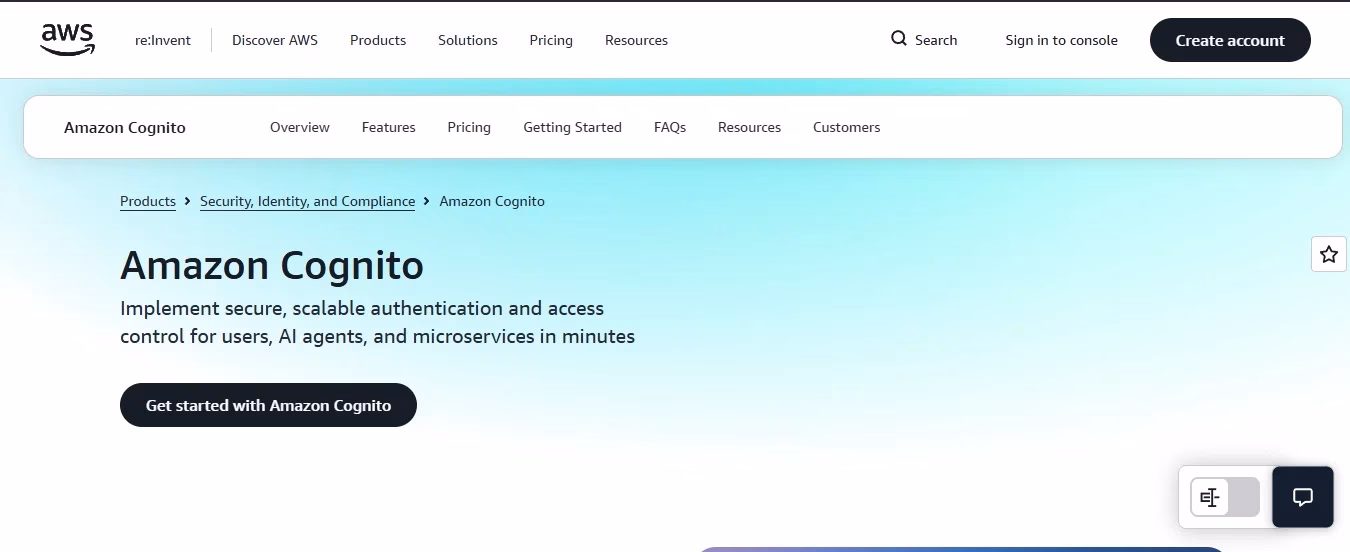This screenshot has width=1350, height=552.
Task: Open the Resources top navigation menu
Action: click(x=636, y=40)
